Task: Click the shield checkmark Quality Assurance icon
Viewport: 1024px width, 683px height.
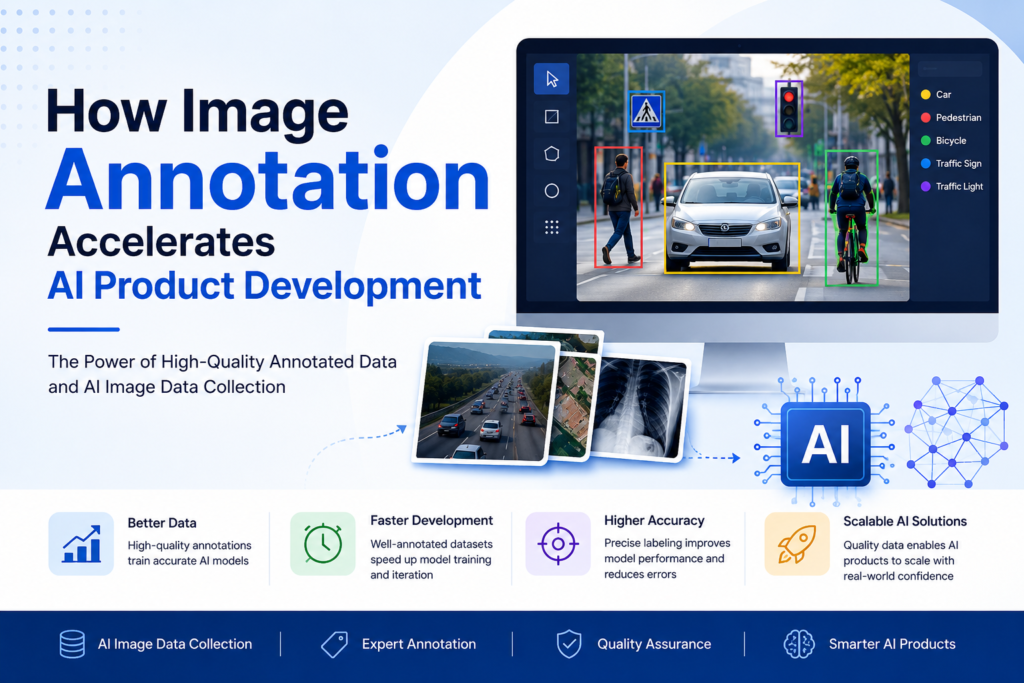Action: 569,644
